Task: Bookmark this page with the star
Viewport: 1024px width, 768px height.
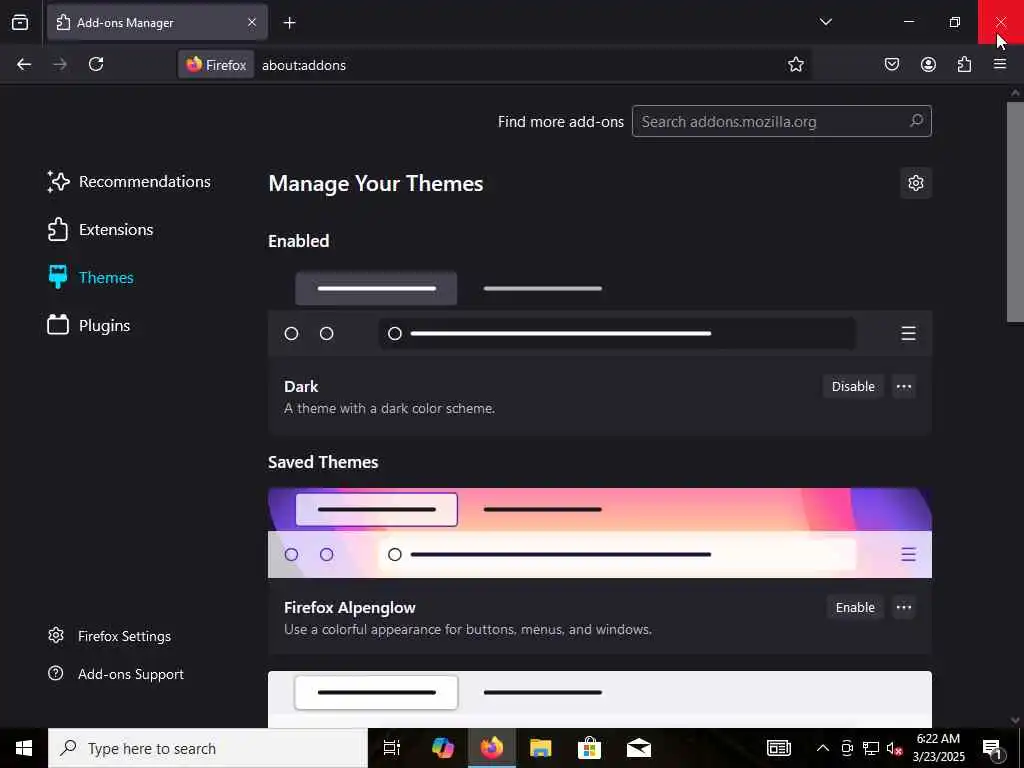Action: pyautogui.click(x=795, y=64)
